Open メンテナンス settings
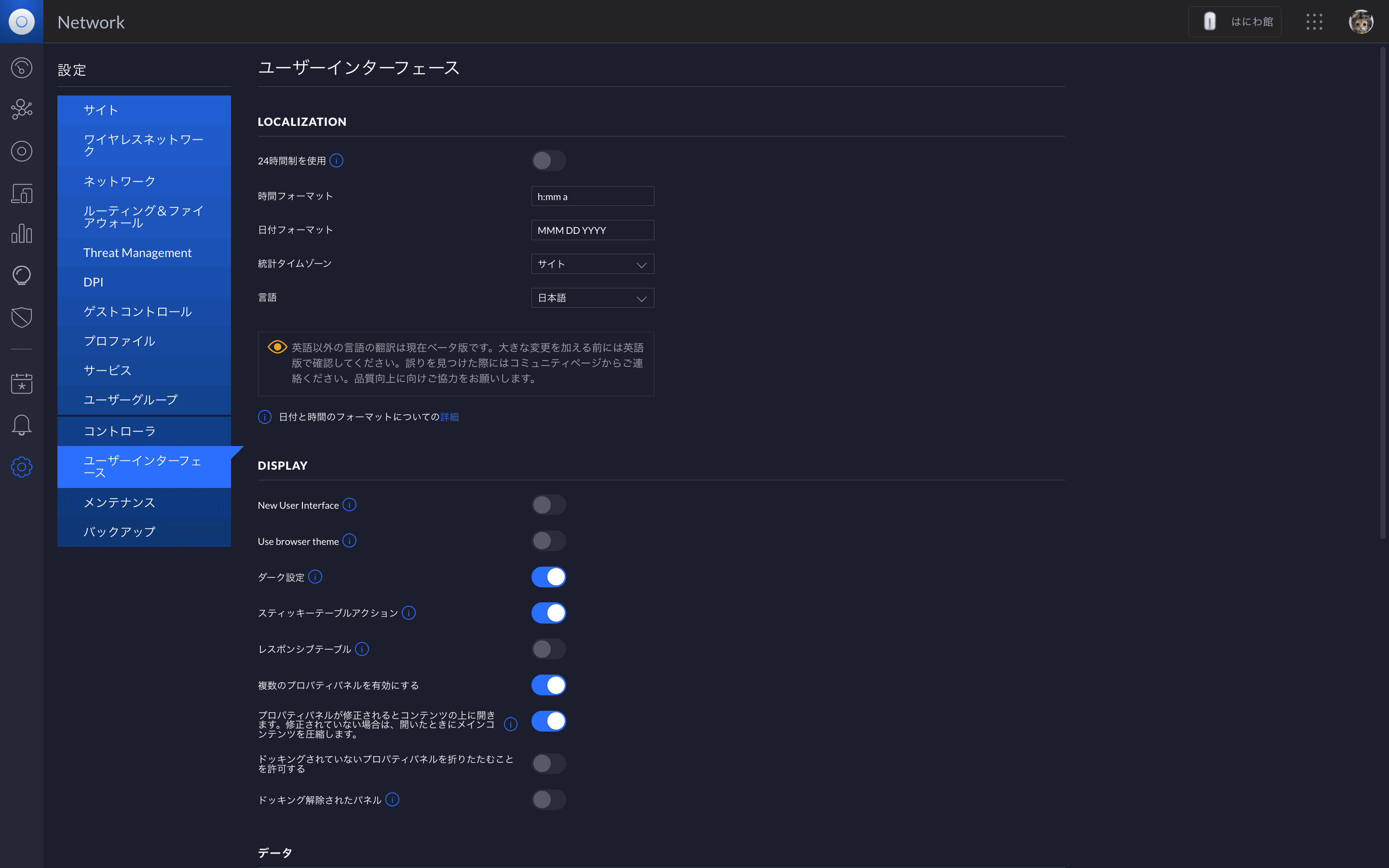The image size is (1389, 868). [x=144, y=502]
